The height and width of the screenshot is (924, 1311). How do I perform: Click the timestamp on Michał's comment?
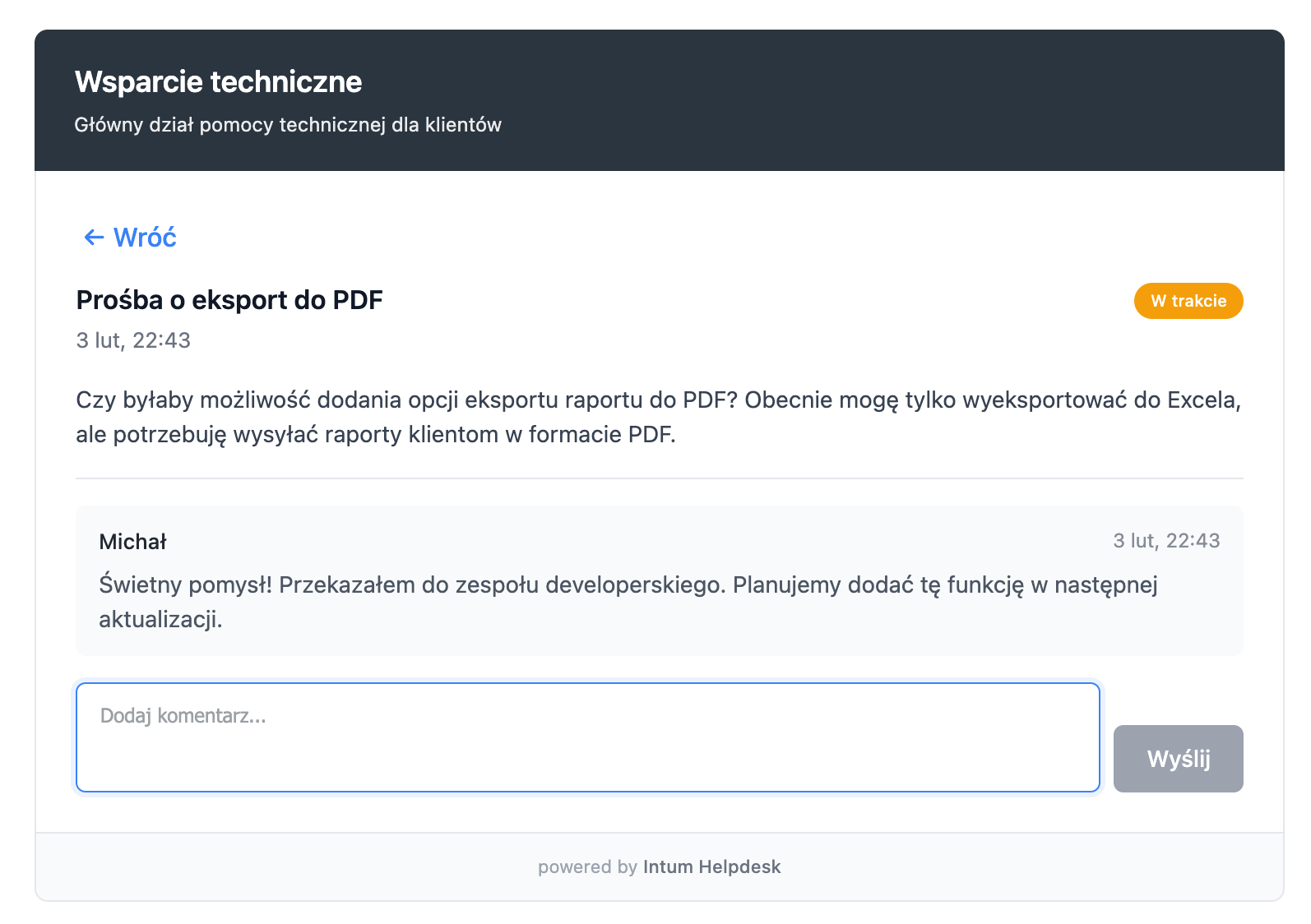click(x=1165, y=541)
